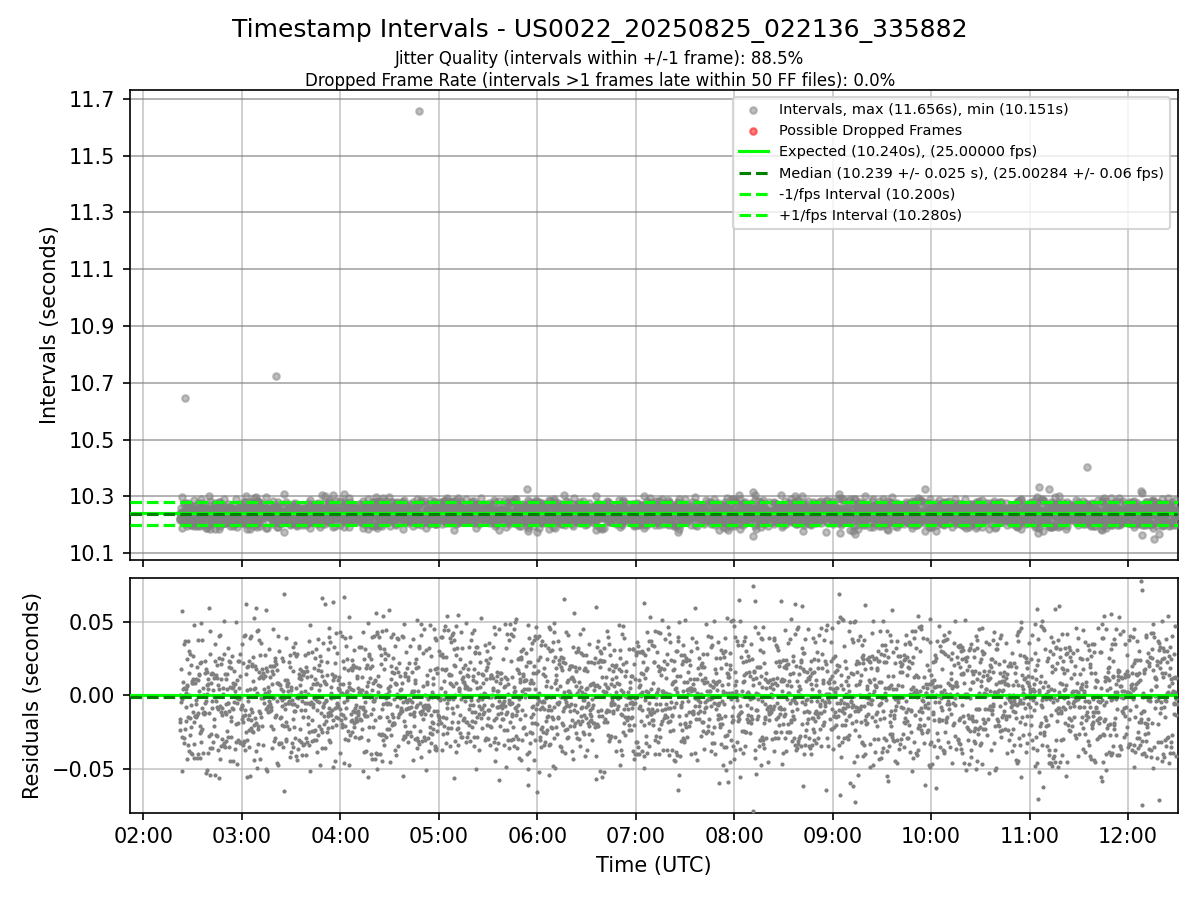Click legend entry Intervals, max (11.656s), min (10.151s)
1200x900 pixels.
click(923, 109)
